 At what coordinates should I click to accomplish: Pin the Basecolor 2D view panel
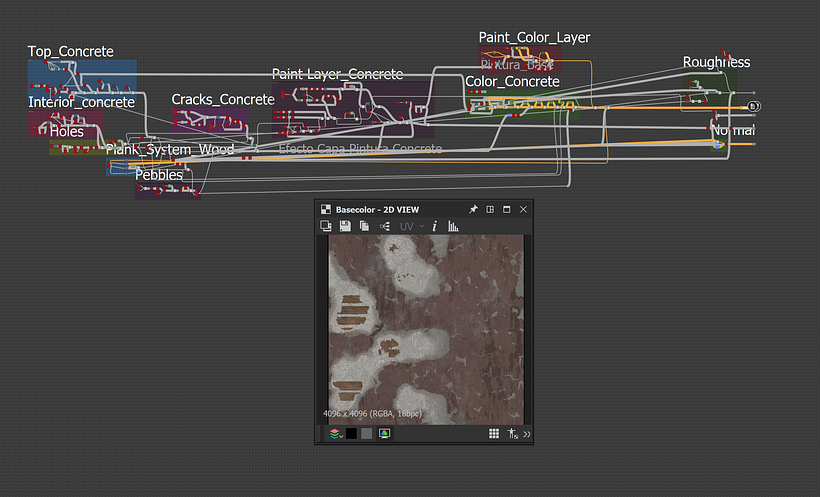point(473,209)
